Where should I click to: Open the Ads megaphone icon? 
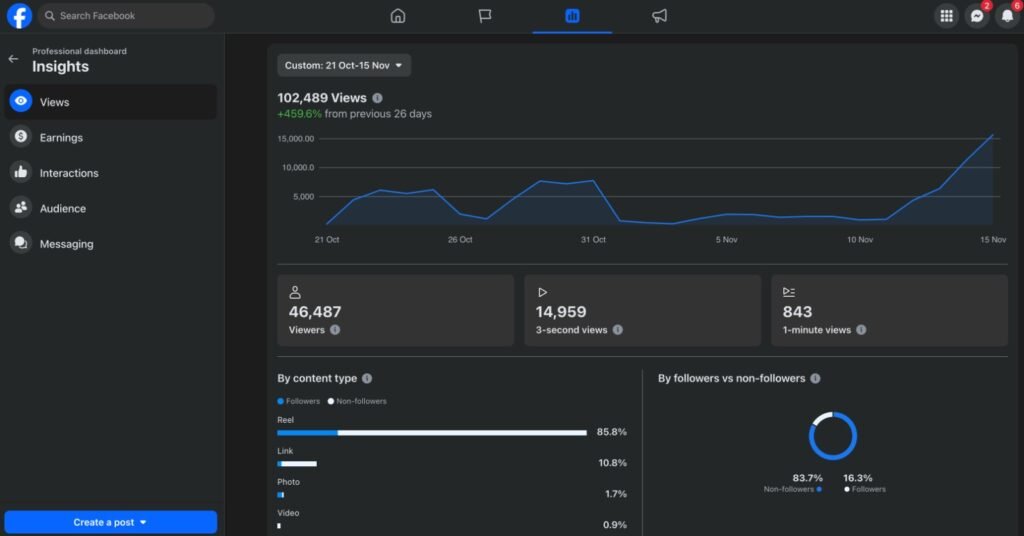659,16
